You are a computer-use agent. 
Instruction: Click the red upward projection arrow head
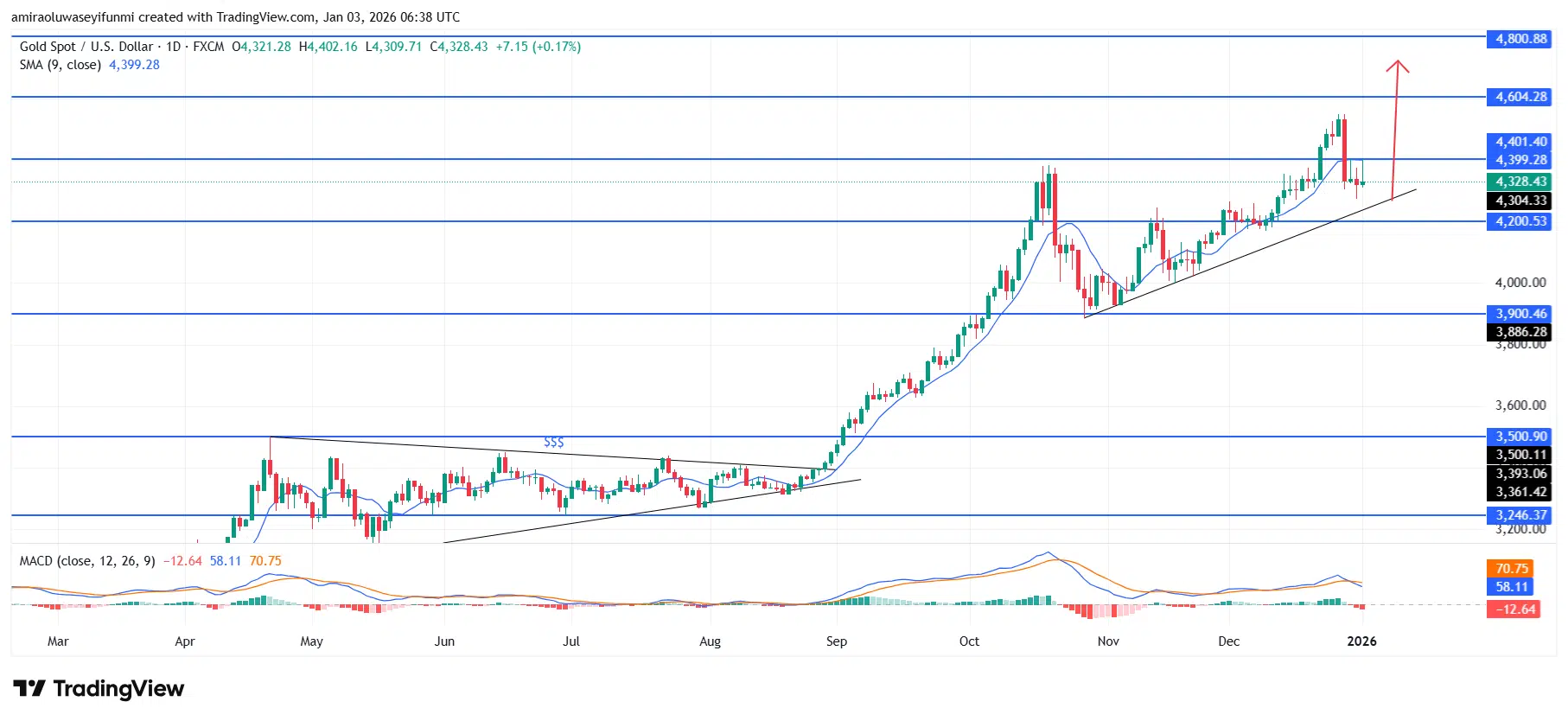click(x=1397, y=66)
